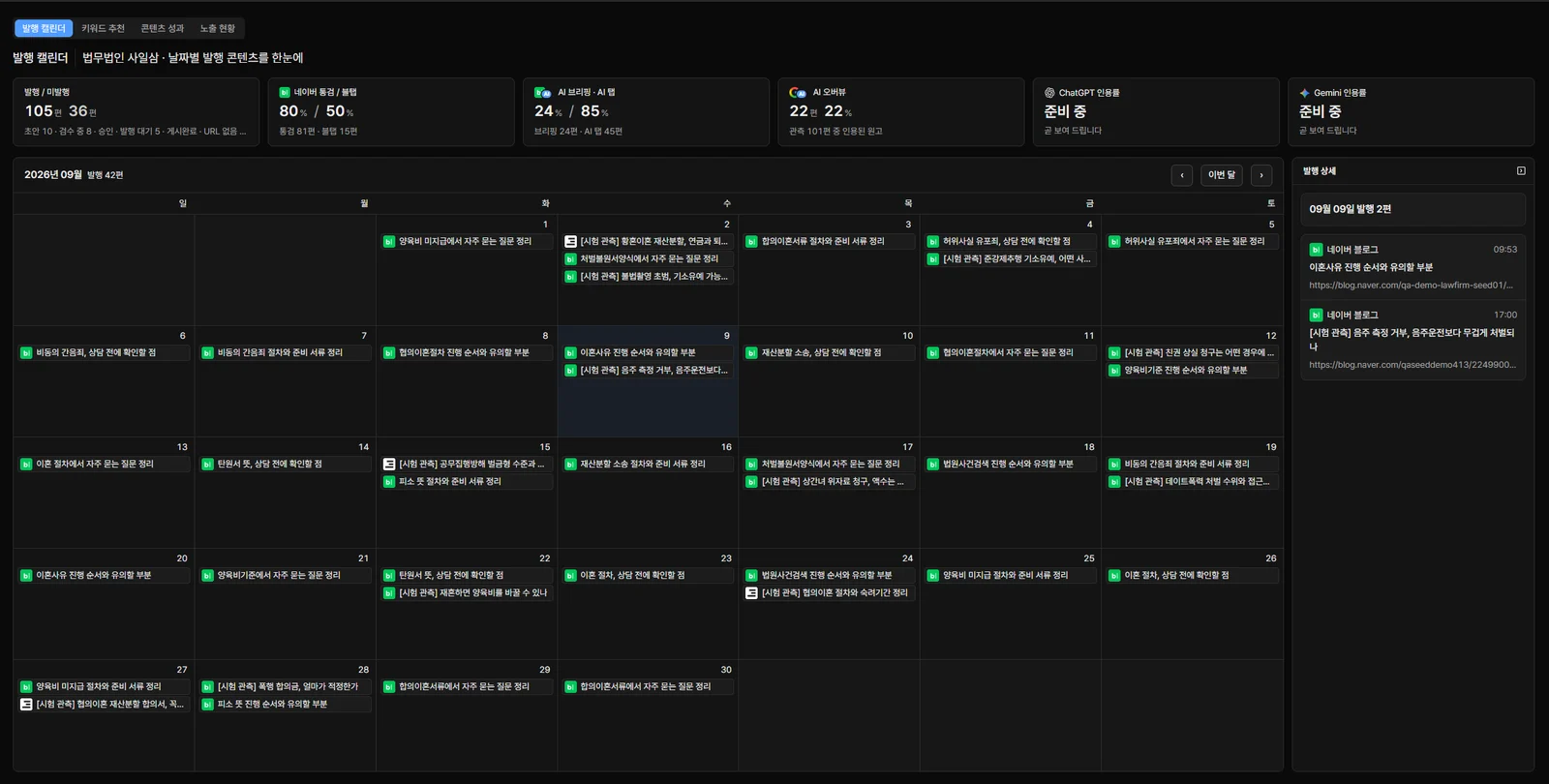Open 피소 뜻 절차와 준비 서류 정리 entry
Screen dimensions: 1549x784
466,481
